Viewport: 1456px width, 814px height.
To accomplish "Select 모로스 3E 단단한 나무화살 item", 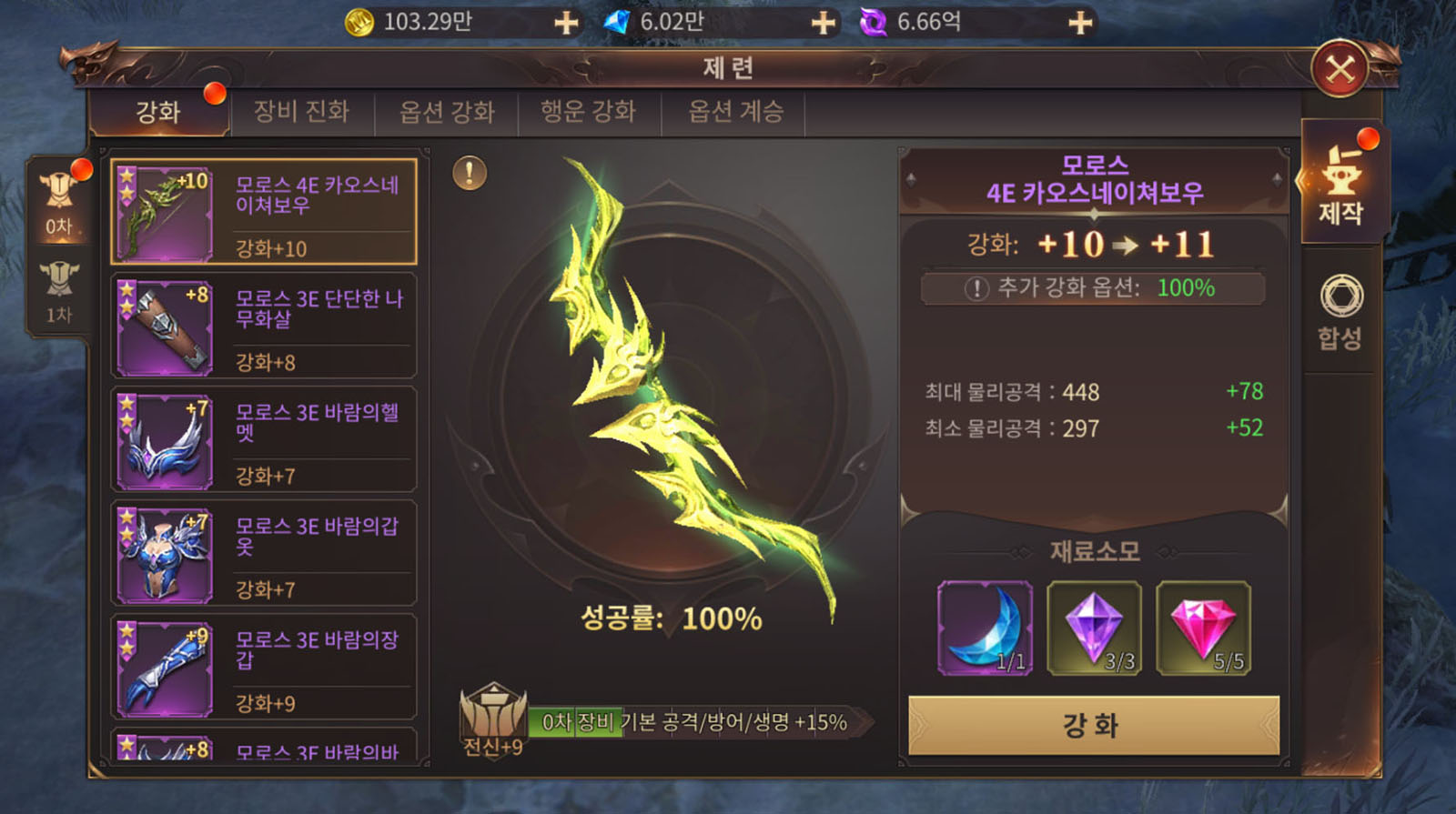I will click(x=264, y=326).
